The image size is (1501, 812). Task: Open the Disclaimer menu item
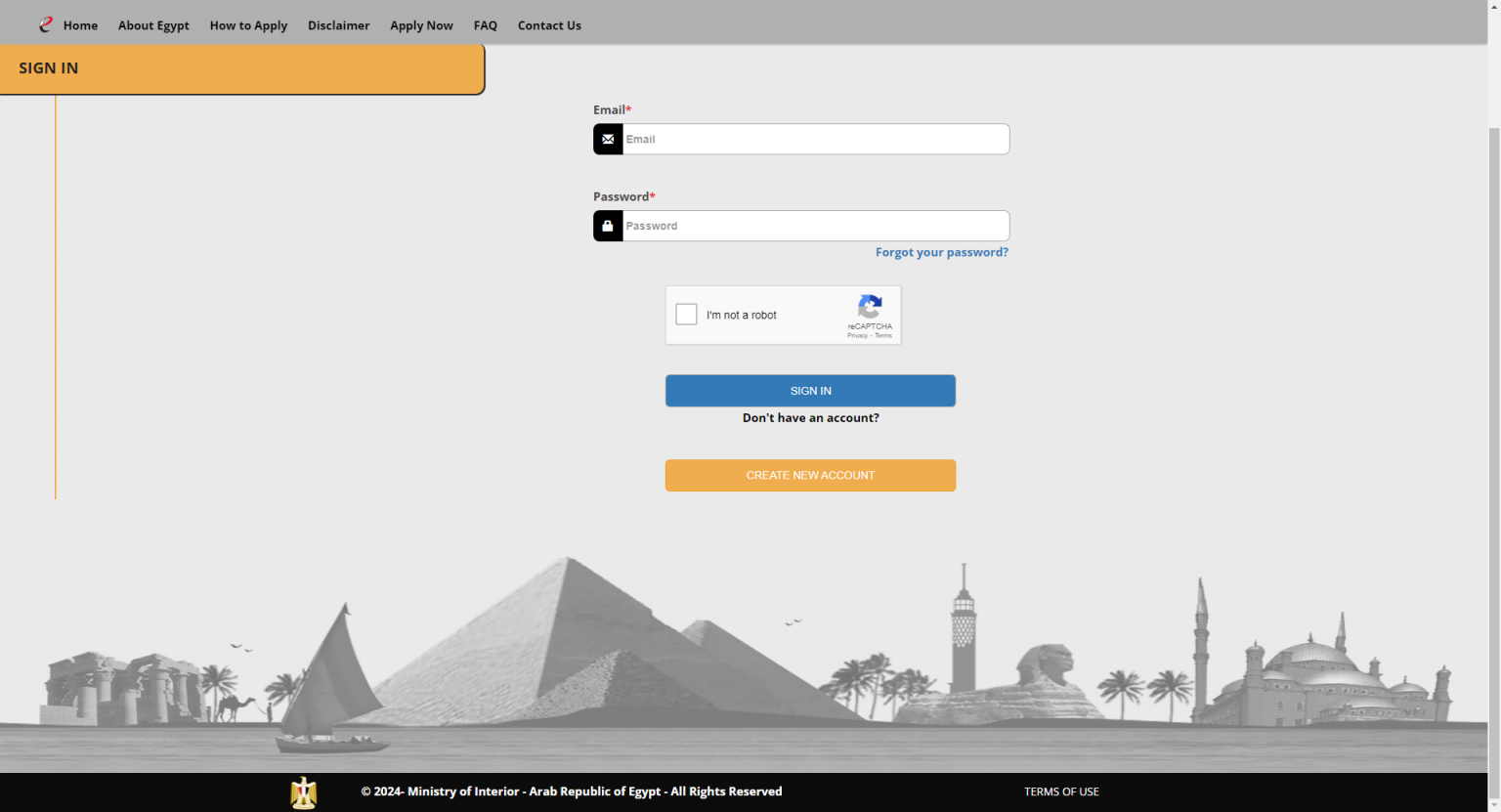point(338,25)
